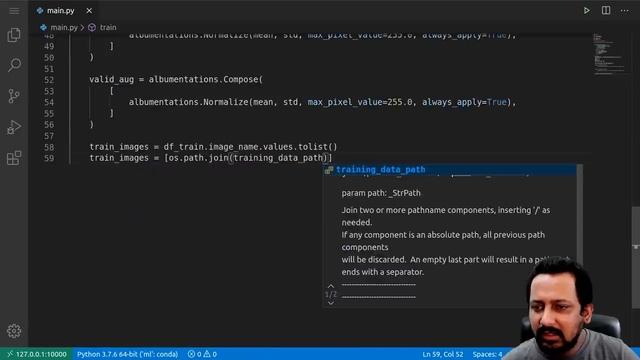Click df_train.image_name.values.tolist() on line 58

pos(250,147)
